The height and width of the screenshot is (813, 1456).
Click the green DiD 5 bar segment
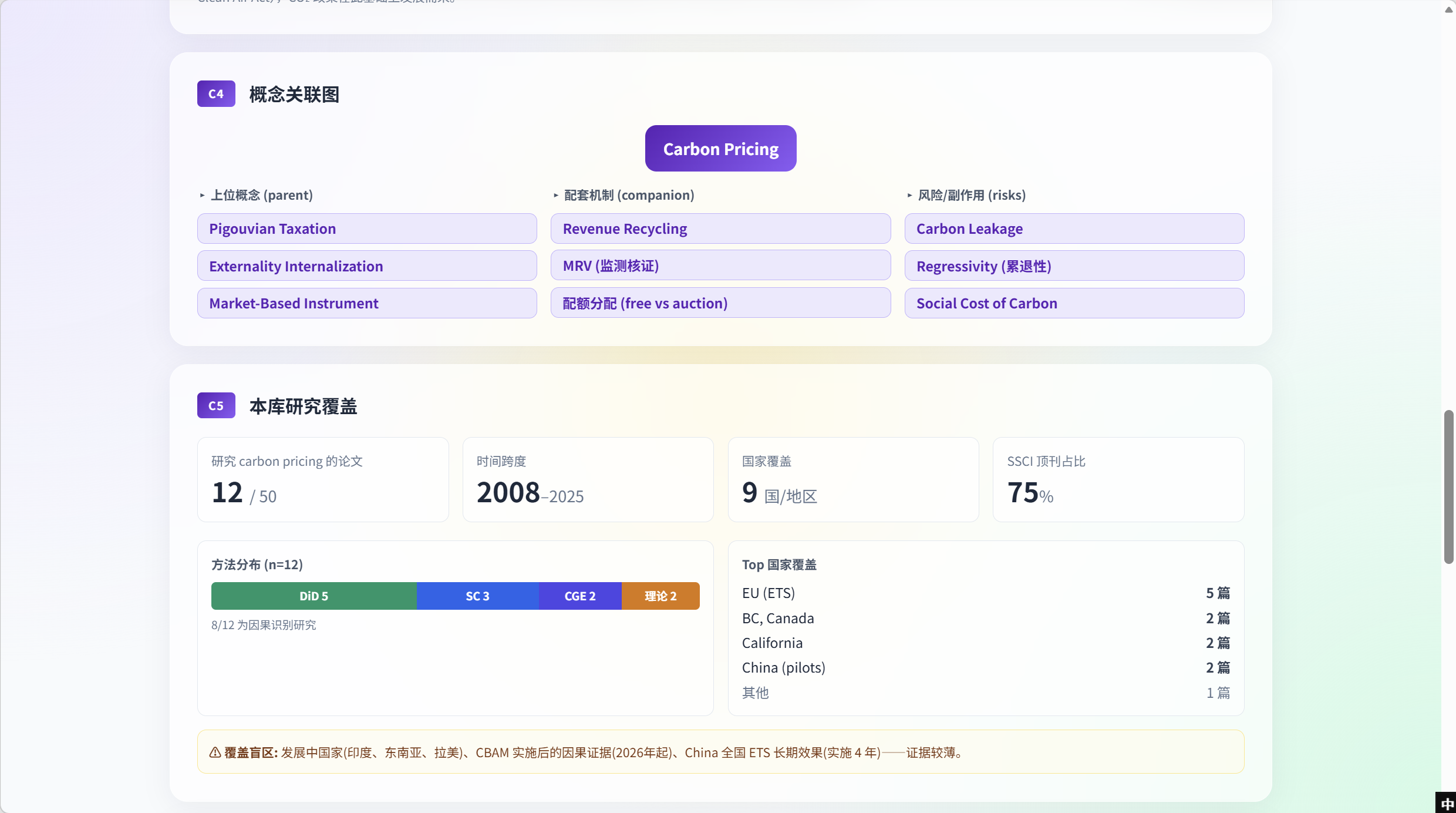click(314, 596)
